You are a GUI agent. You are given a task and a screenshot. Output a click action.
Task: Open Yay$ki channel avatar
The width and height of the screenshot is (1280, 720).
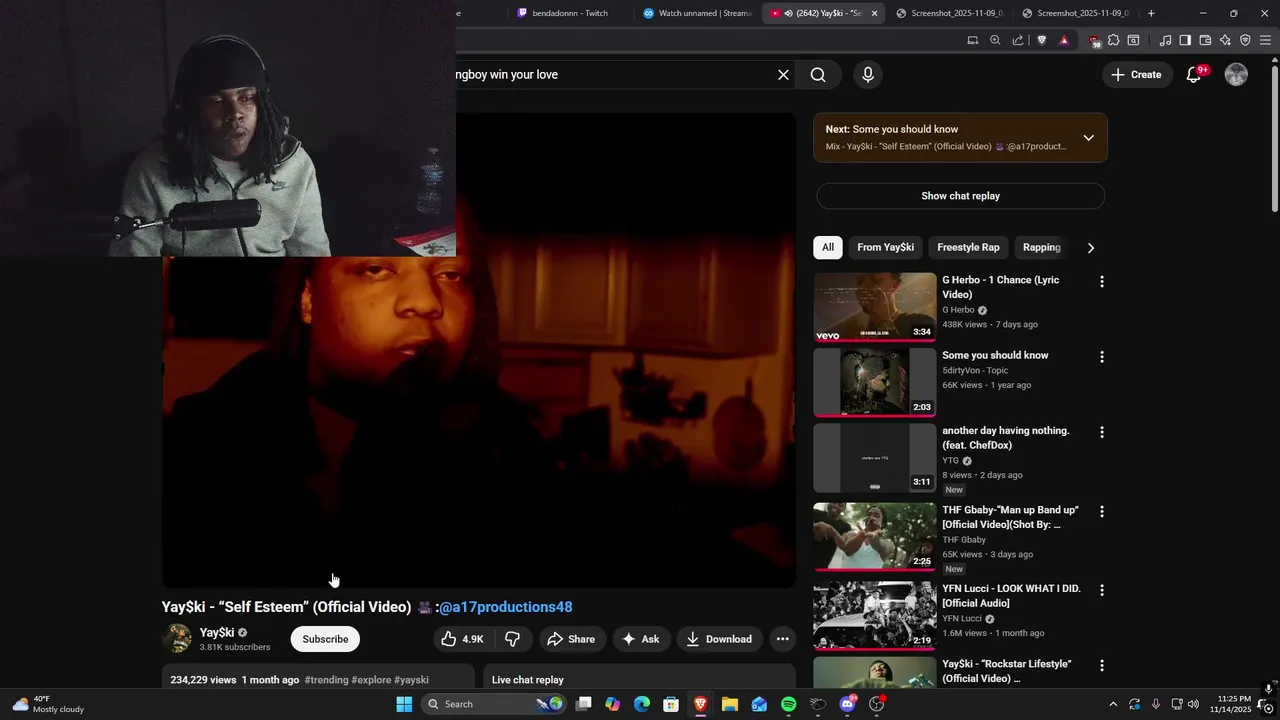[x=177, y=638]
